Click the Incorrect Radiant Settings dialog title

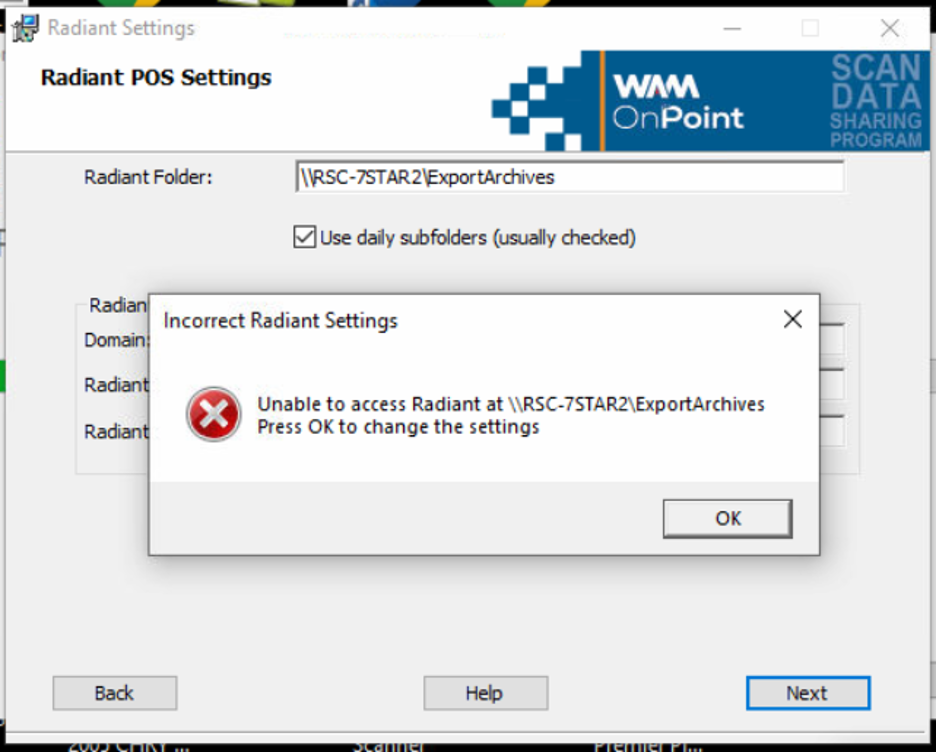(281, 320)
